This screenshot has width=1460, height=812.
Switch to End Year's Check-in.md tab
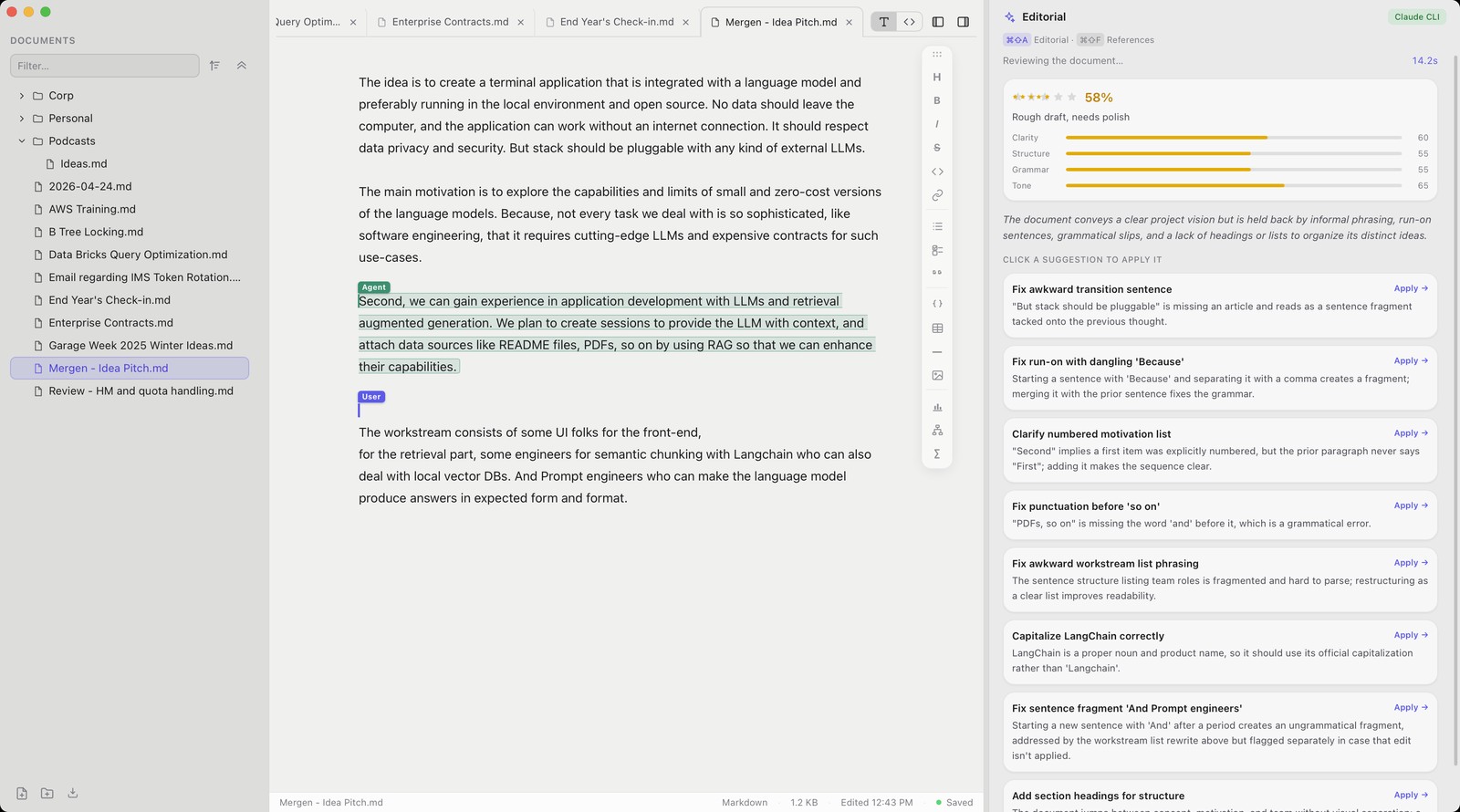617,22
